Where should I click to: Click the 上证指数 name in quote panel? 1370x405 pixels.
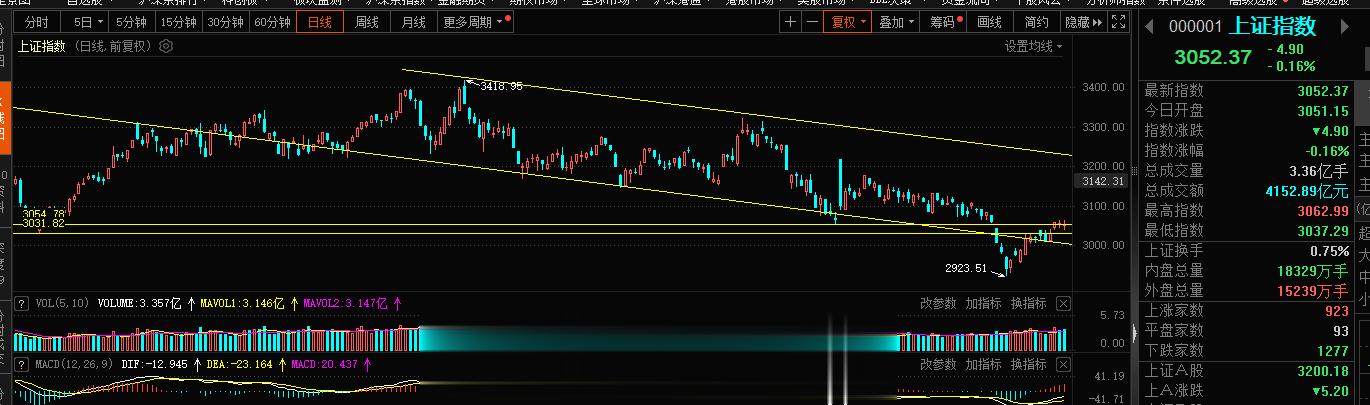(x=1272, y=27)
